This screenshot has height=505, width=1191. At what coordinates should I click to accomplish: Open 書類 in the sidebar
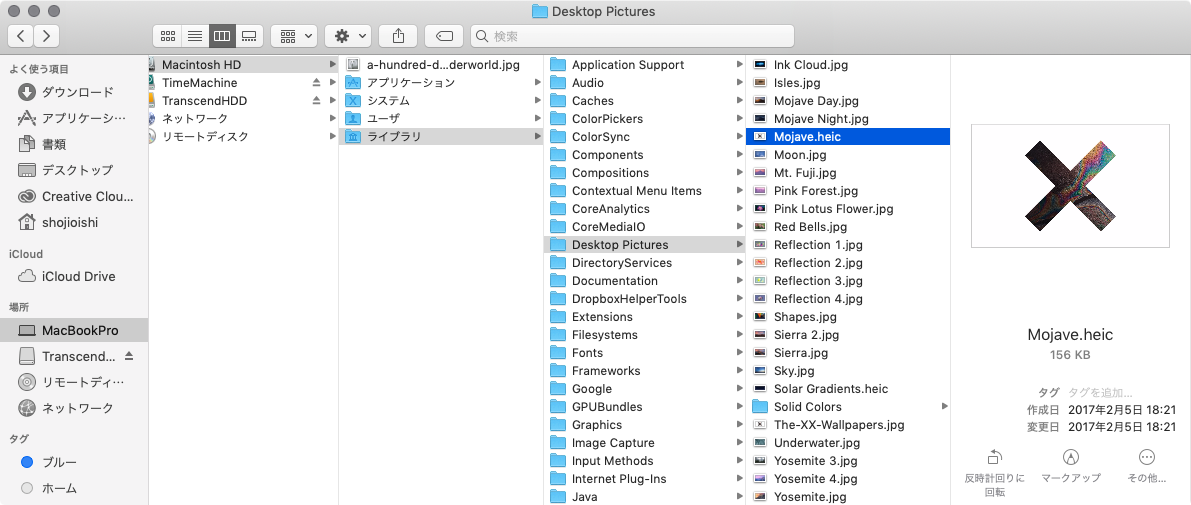(x=74, y=144)
